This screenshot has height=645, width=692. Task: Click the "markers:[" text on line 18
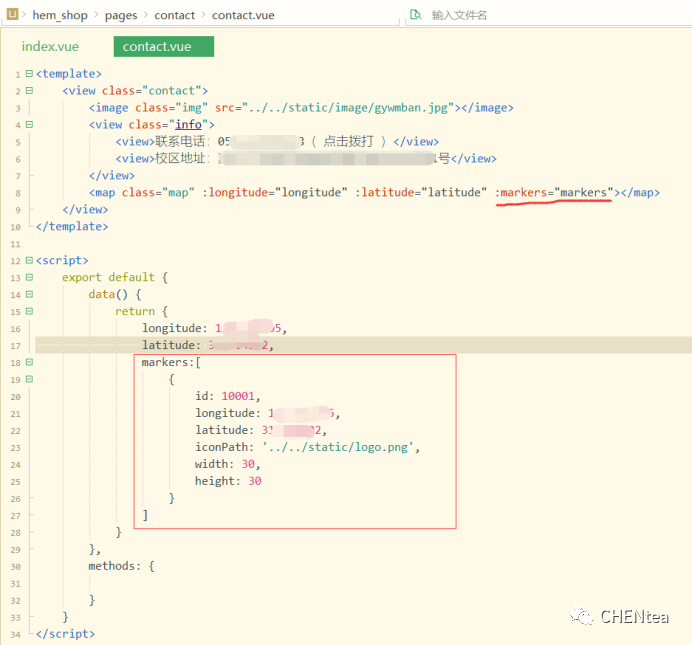(171, 362)
